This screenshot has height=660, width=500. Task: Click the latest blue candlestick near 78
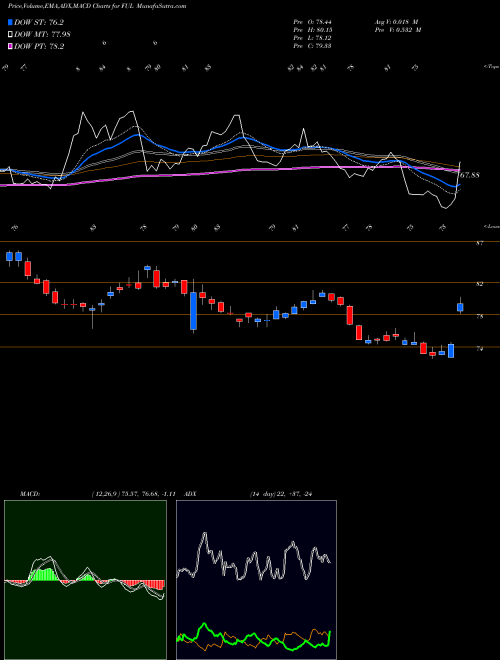(460, 307)
